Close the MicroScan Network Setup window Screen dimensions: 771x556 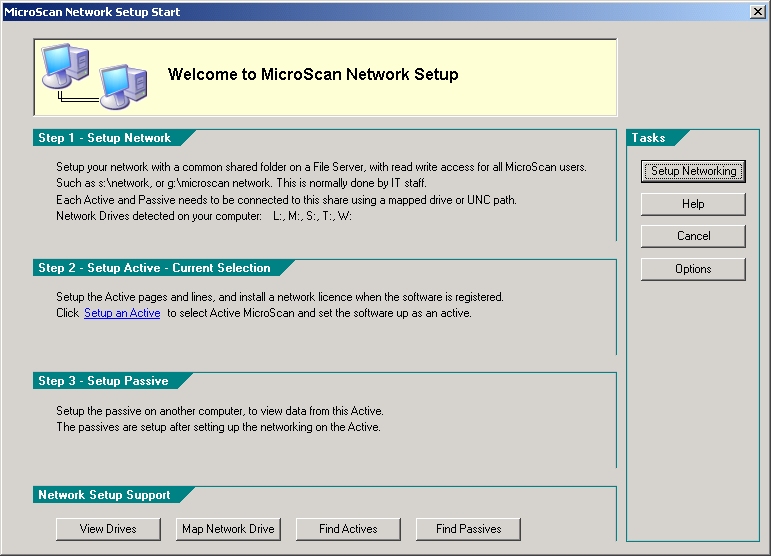point(758,12)
